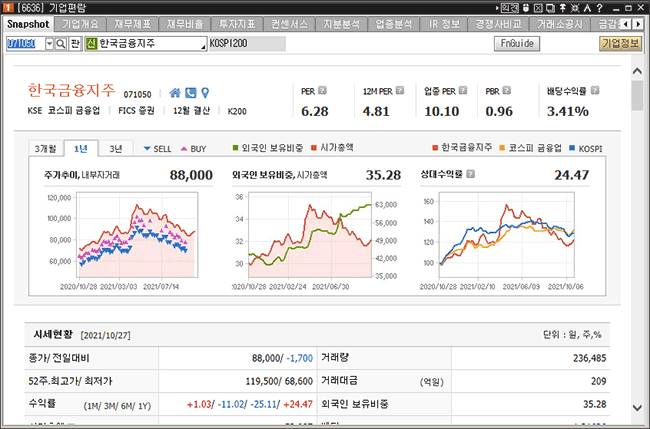Click the orange app icon in title bar
Image resolution: width=650 pixels, height=429 pixels.
(x=8, y=8)
